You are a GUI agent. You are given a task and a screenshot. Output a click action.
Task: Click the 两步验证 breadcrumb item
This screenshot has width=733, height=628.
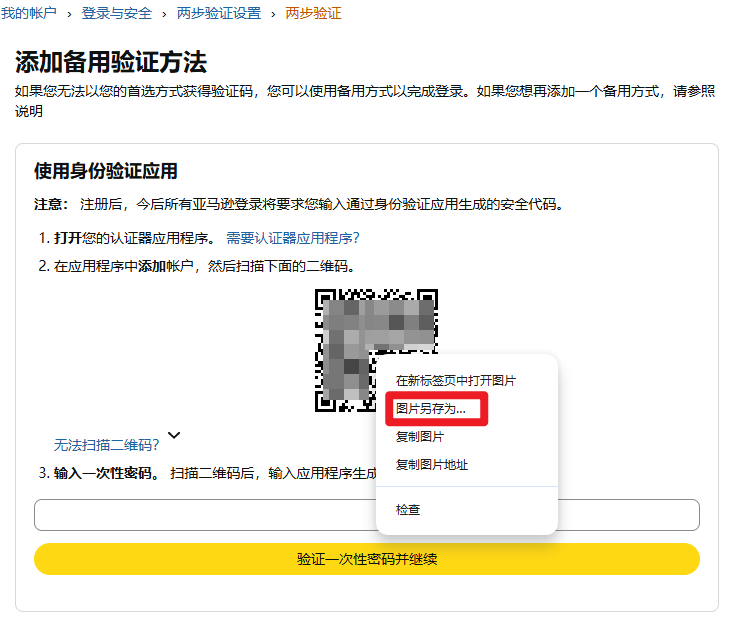[313, 13]
